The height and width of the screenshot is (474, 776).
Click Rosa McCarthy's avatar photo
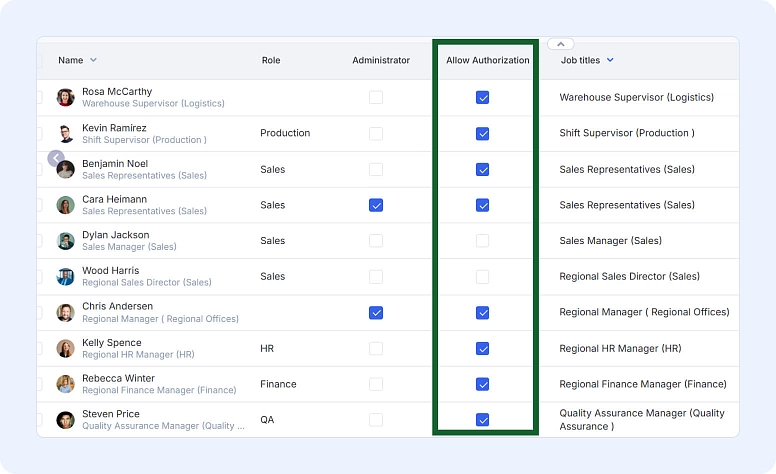tap(65, 98)
